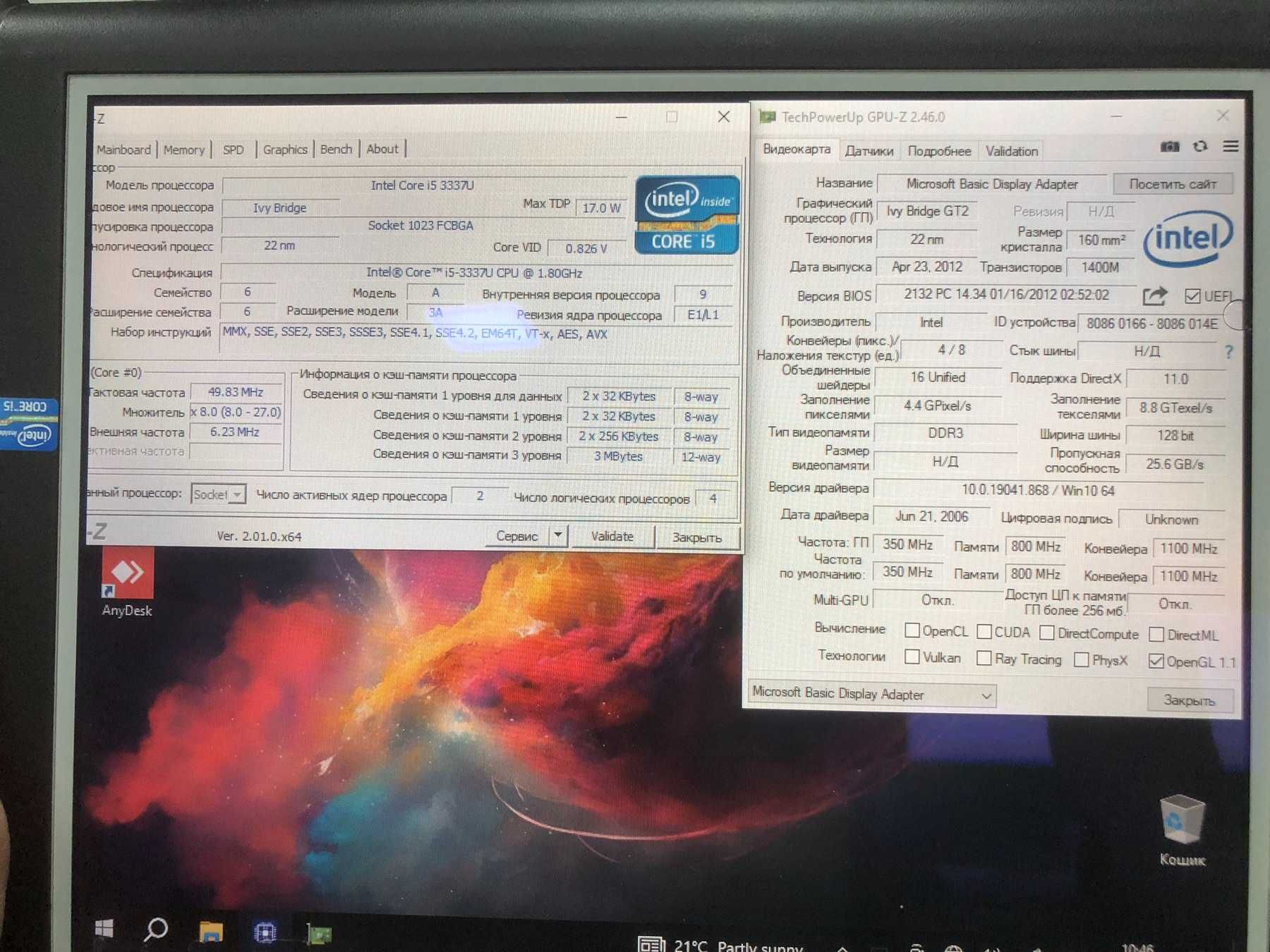Screen dimensions: 1270x952
Task: Click the Apr 23, 2012 release date field
Action: click(927, 267)
